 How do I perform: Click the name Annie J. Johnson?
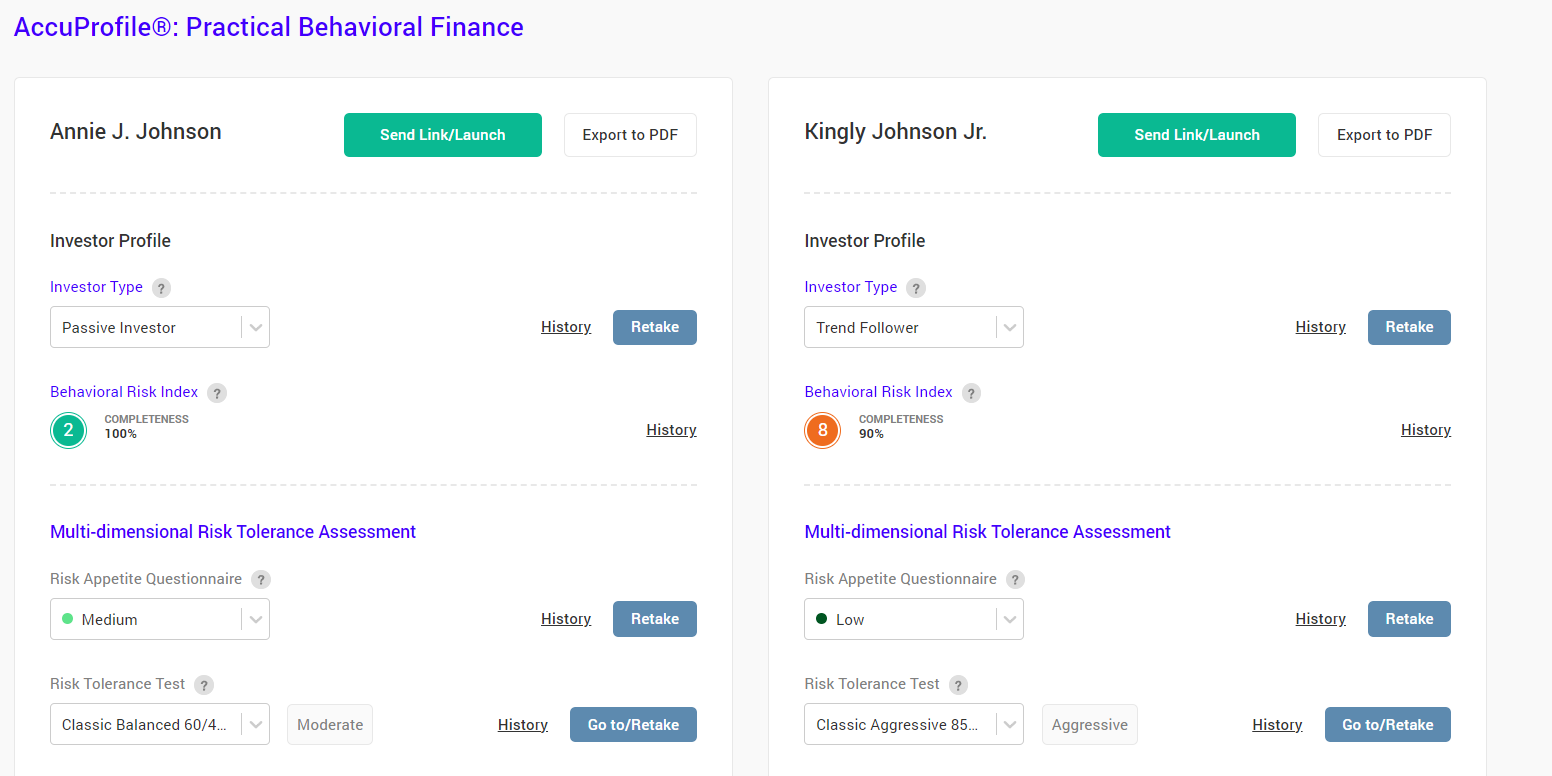136,132
